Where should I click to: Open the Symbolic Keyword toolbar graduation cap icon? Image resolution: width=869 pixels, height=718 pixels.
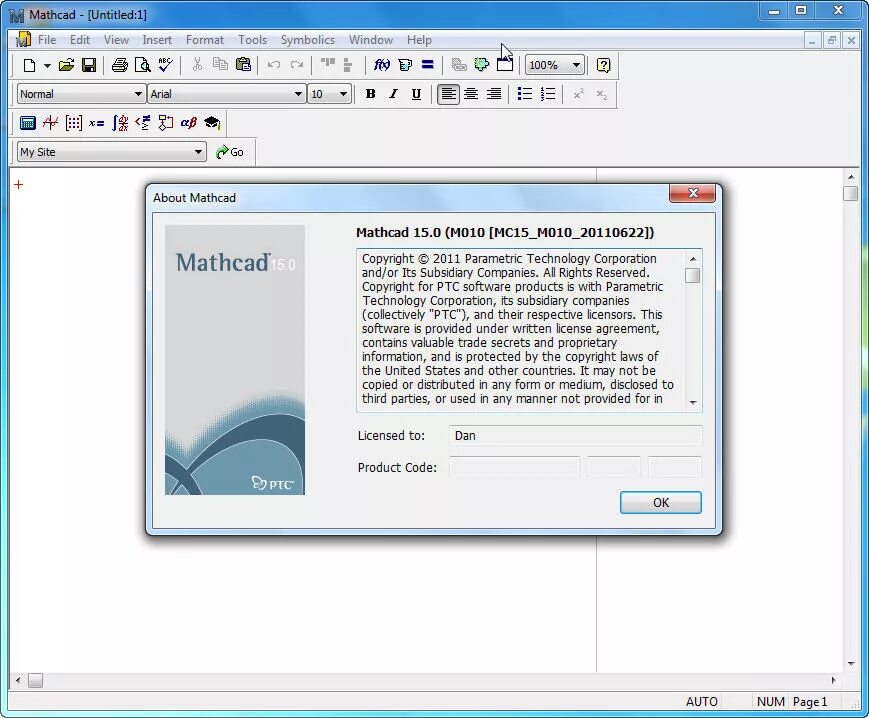[x=212, y=122]
